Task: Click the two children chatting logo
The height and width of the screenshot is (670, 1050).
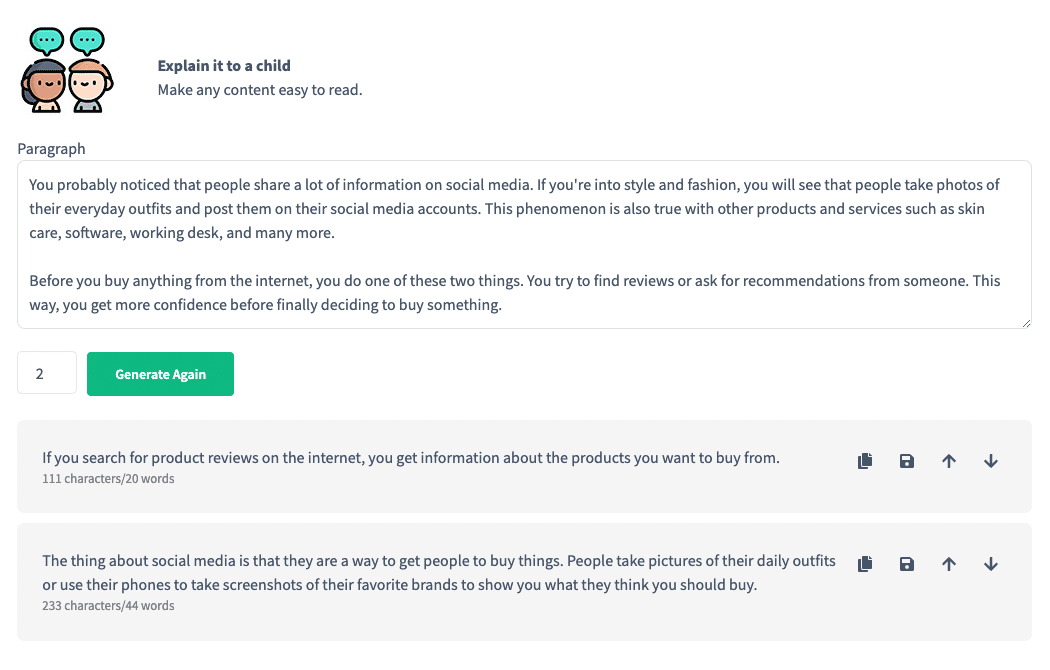Action: [x=67, y=70]
